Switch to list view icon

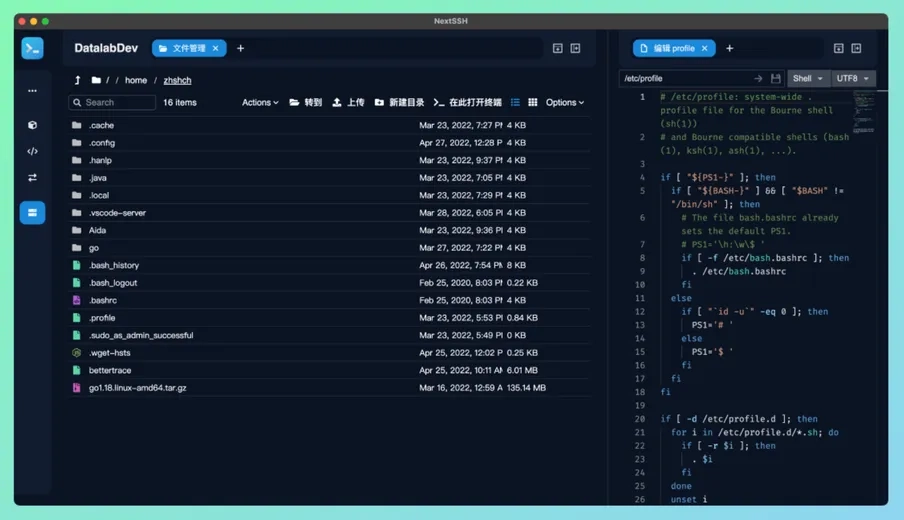click(515, 102)
